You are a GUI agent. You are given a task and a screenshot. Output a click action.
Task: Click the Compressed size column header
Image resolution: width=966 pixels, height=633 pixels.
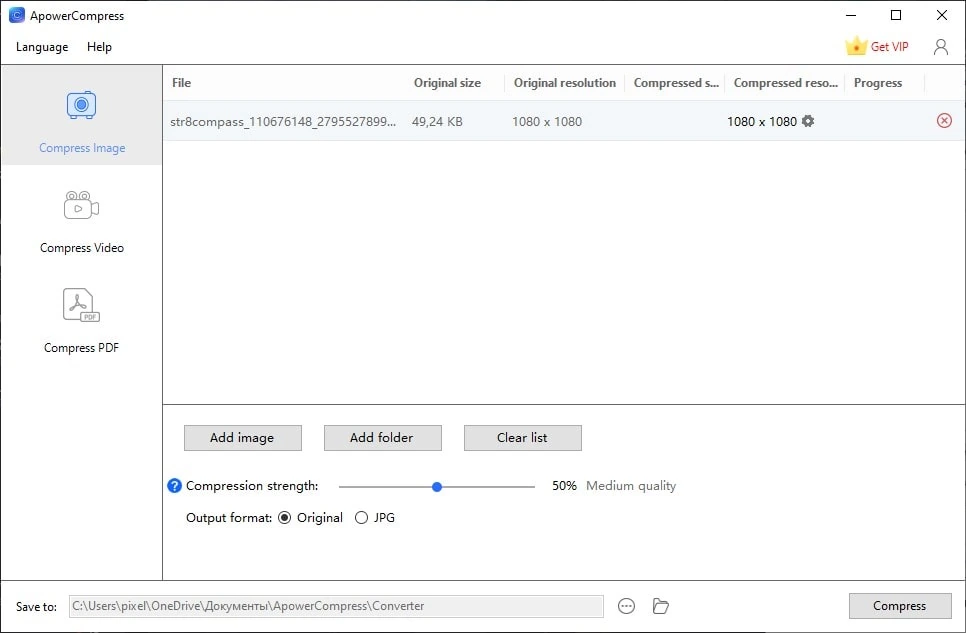676,83
